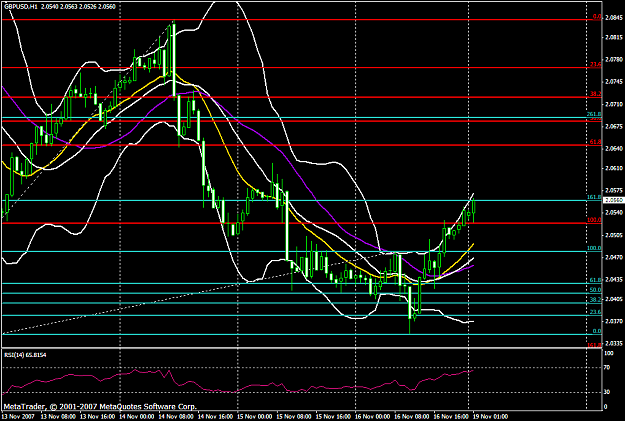Viewport: 625px width, 421px height.
Task: Click the 15 Nov 08:00 time label
Action: 293,417
